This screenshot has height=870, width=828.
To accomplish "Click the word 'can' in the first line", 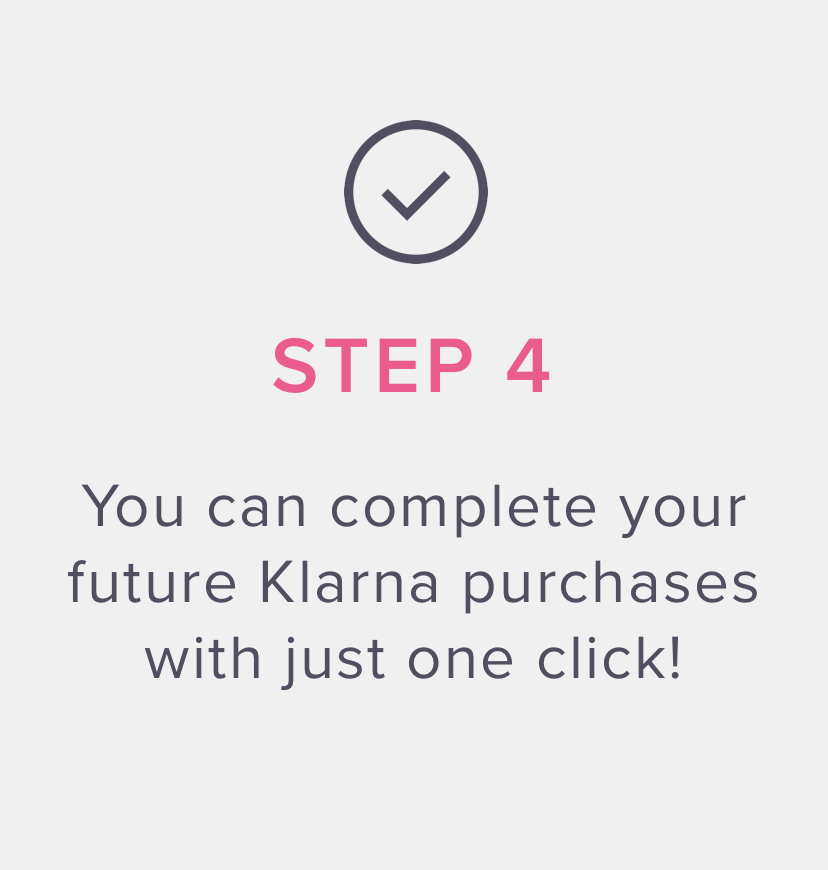I will [x=256, y=510].
